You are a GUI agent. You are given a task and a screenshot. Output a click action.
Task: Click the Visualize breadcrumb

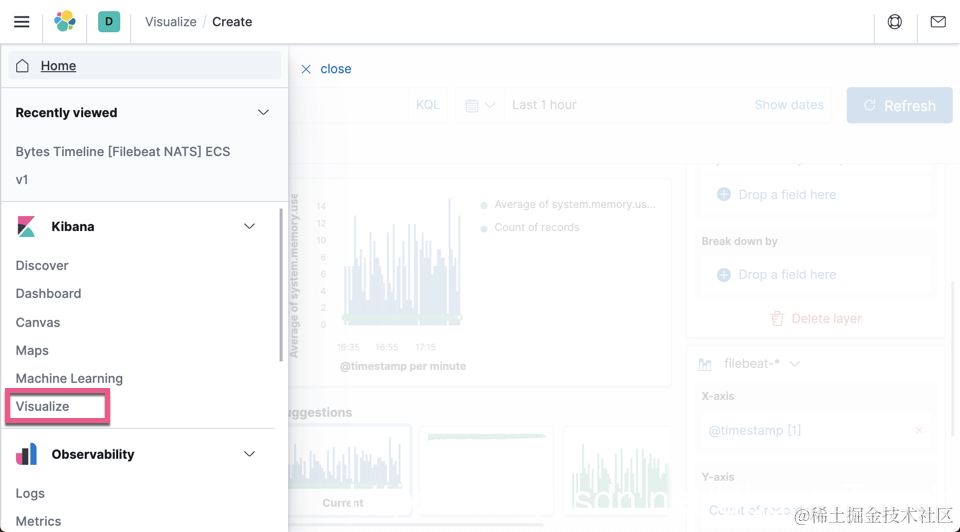[x=171, y=22]
